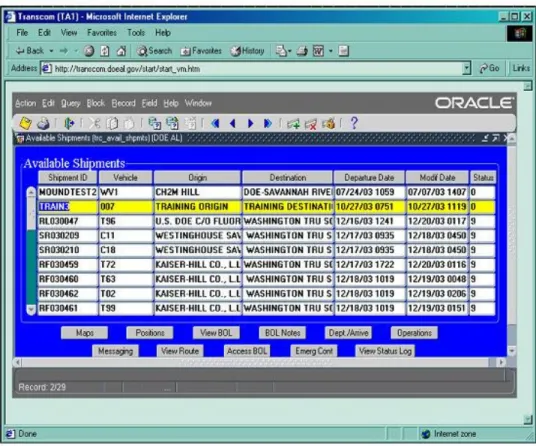536x446 pixels.
Task: Click the Paste icon in Oracle toolbar
Action: coord(129,123)
